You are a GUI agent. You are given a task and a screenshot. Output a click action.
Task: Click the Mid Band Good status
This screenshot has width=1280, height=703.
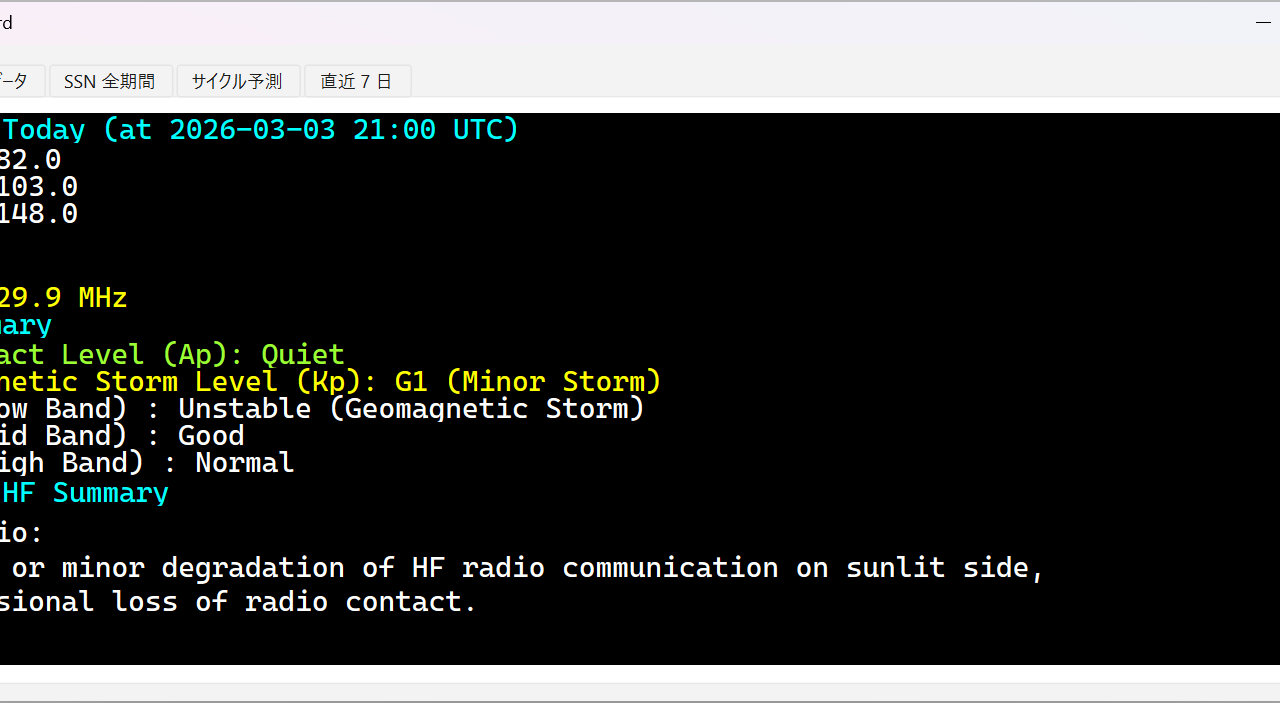pos(210,435)
